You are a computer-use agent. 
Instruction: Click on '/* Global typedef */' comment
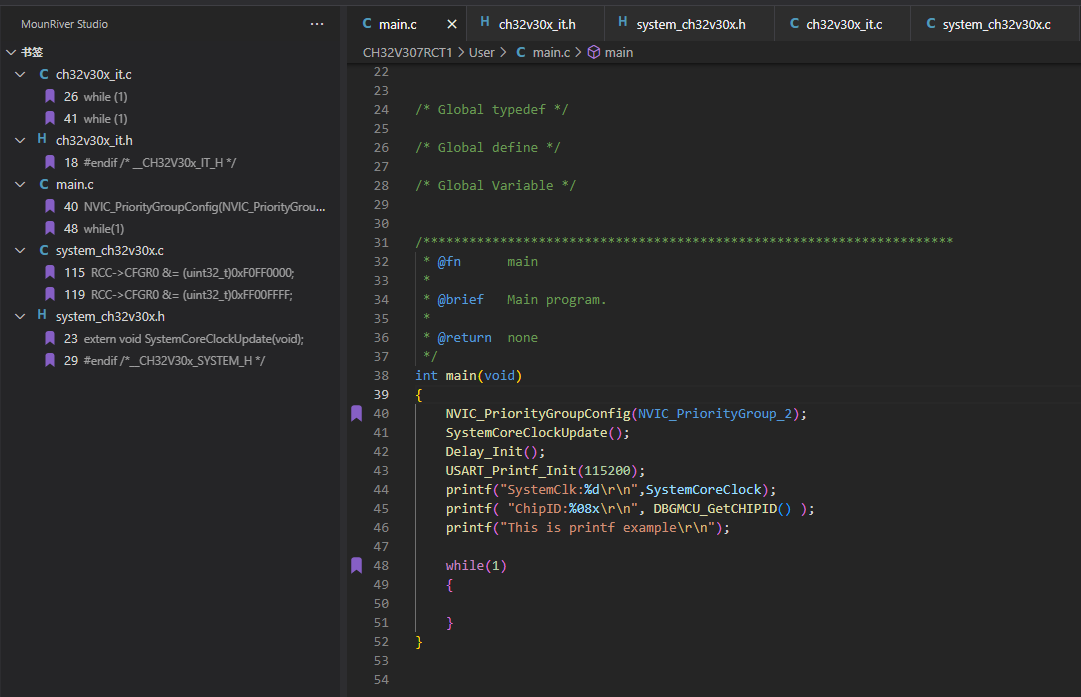pyautogui.click(x=492, y=110)
